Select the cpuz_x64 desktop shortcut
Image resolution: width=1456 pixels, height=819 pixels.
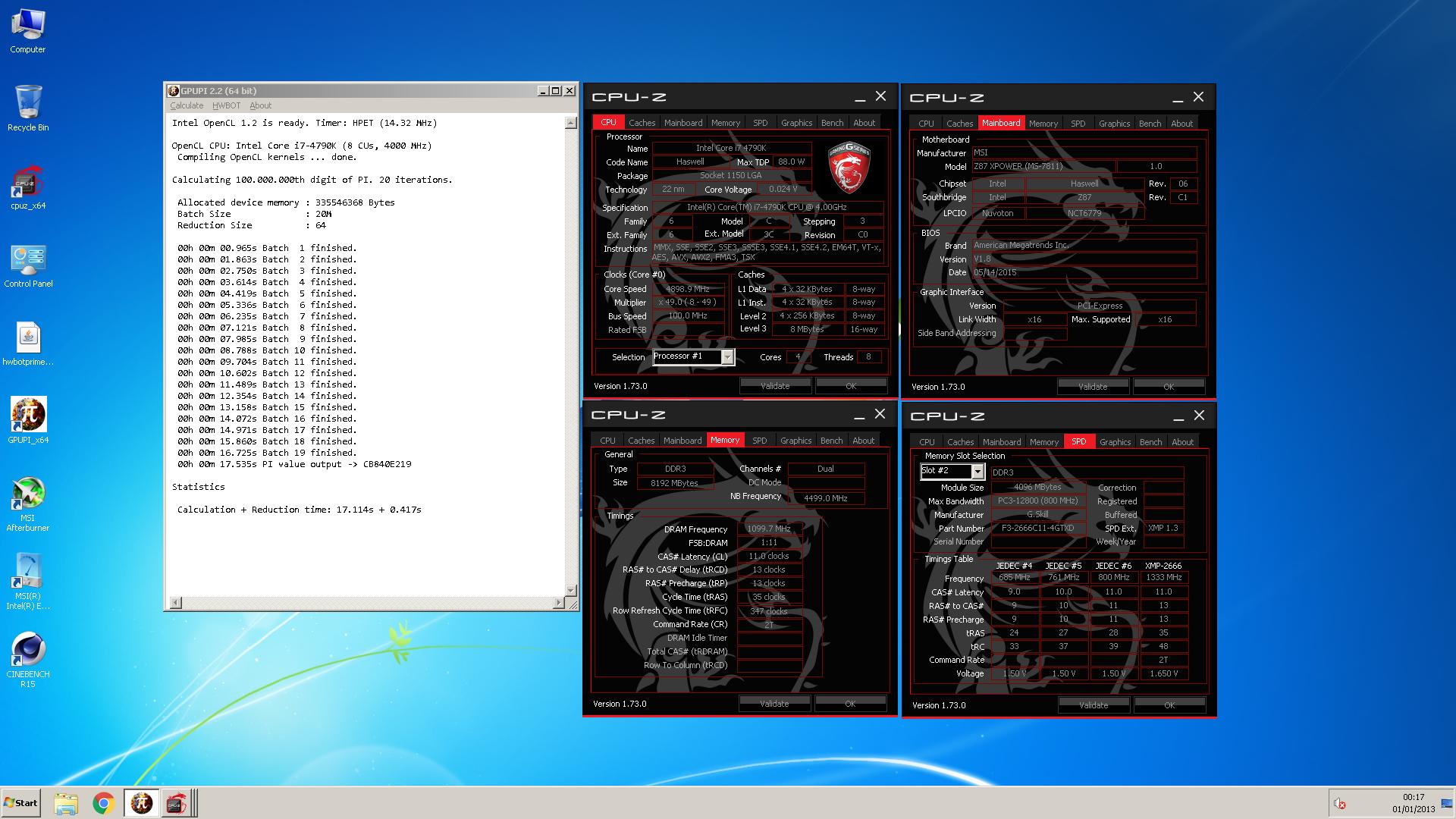(x=28, y=187)
